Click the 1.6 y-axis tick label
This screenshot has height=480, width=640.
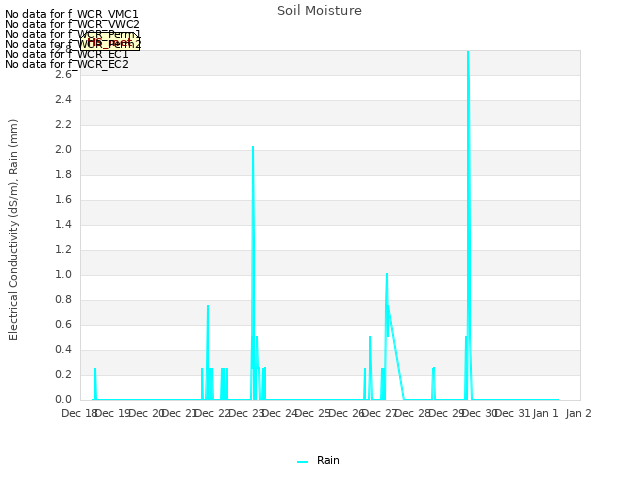[63, 200]
